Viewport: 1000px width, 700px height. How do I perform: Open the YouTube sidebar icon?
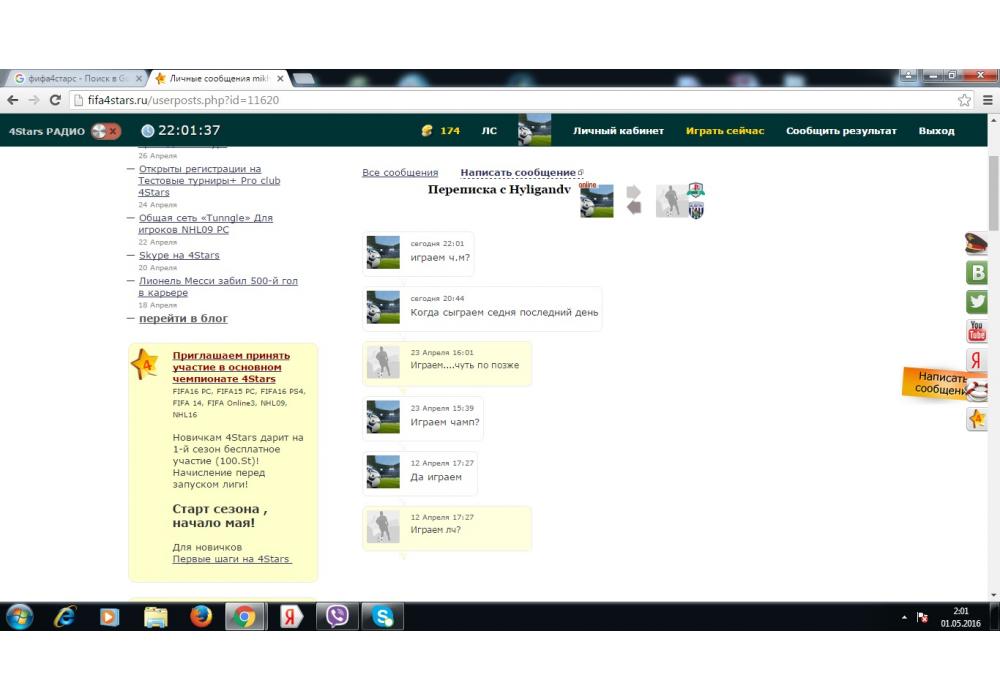[x=976, y=331]
